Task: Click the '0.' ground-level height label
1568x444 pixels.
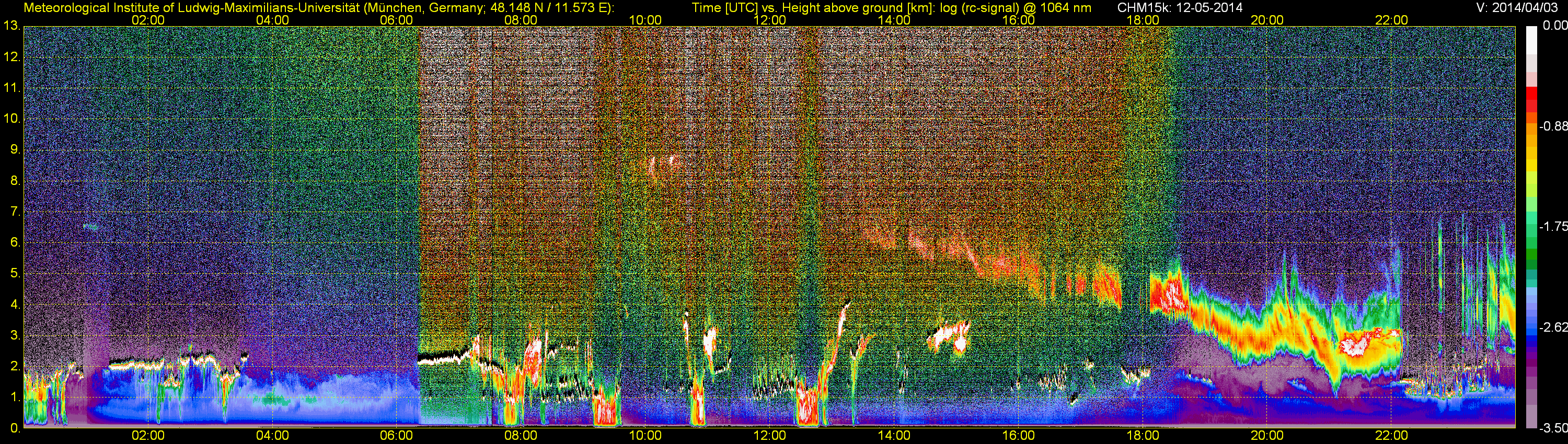Action: (x=16, y=428)
